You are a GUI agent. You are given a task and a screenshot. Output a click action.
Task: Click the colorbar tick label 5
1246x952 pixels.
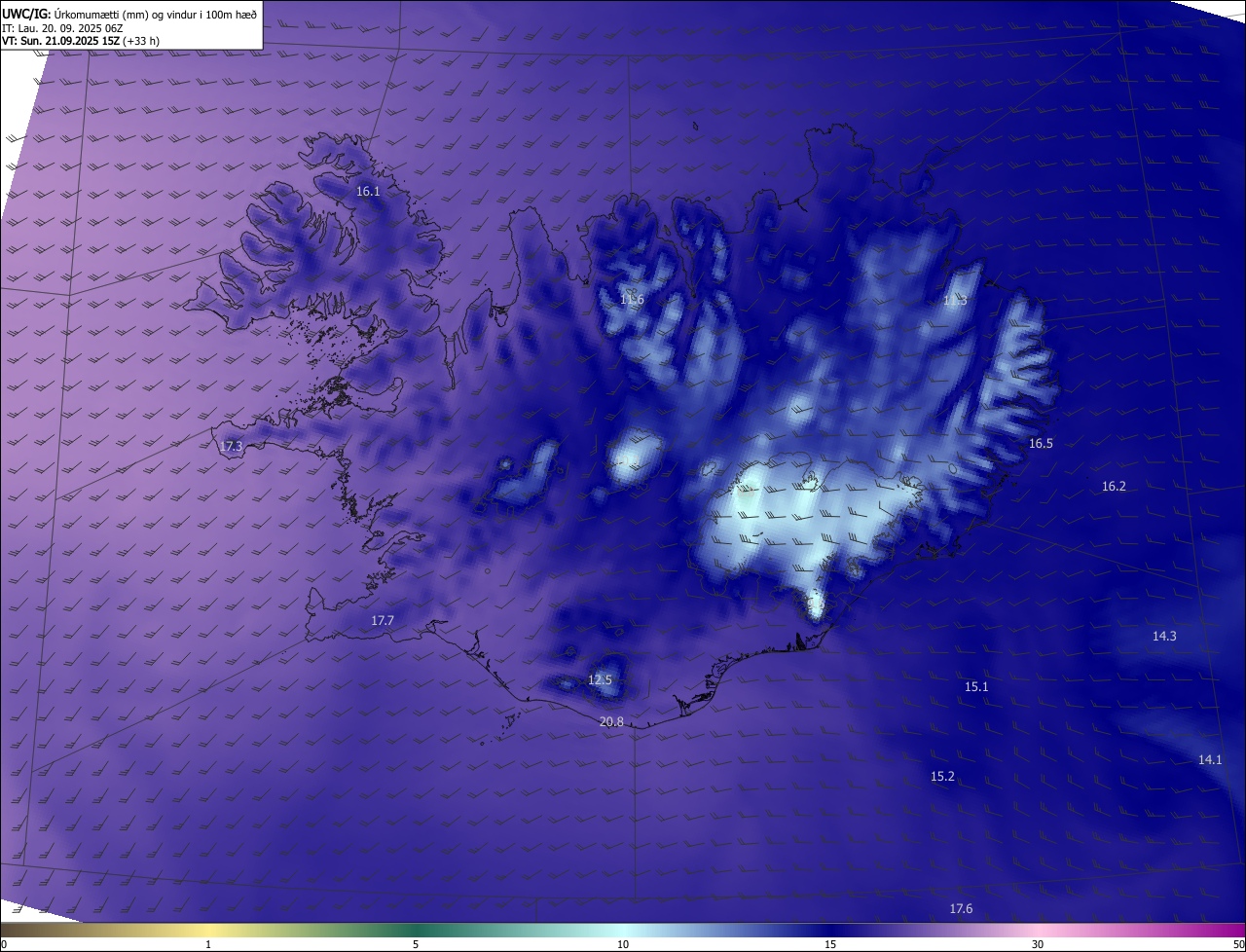[x=416, y=944]
